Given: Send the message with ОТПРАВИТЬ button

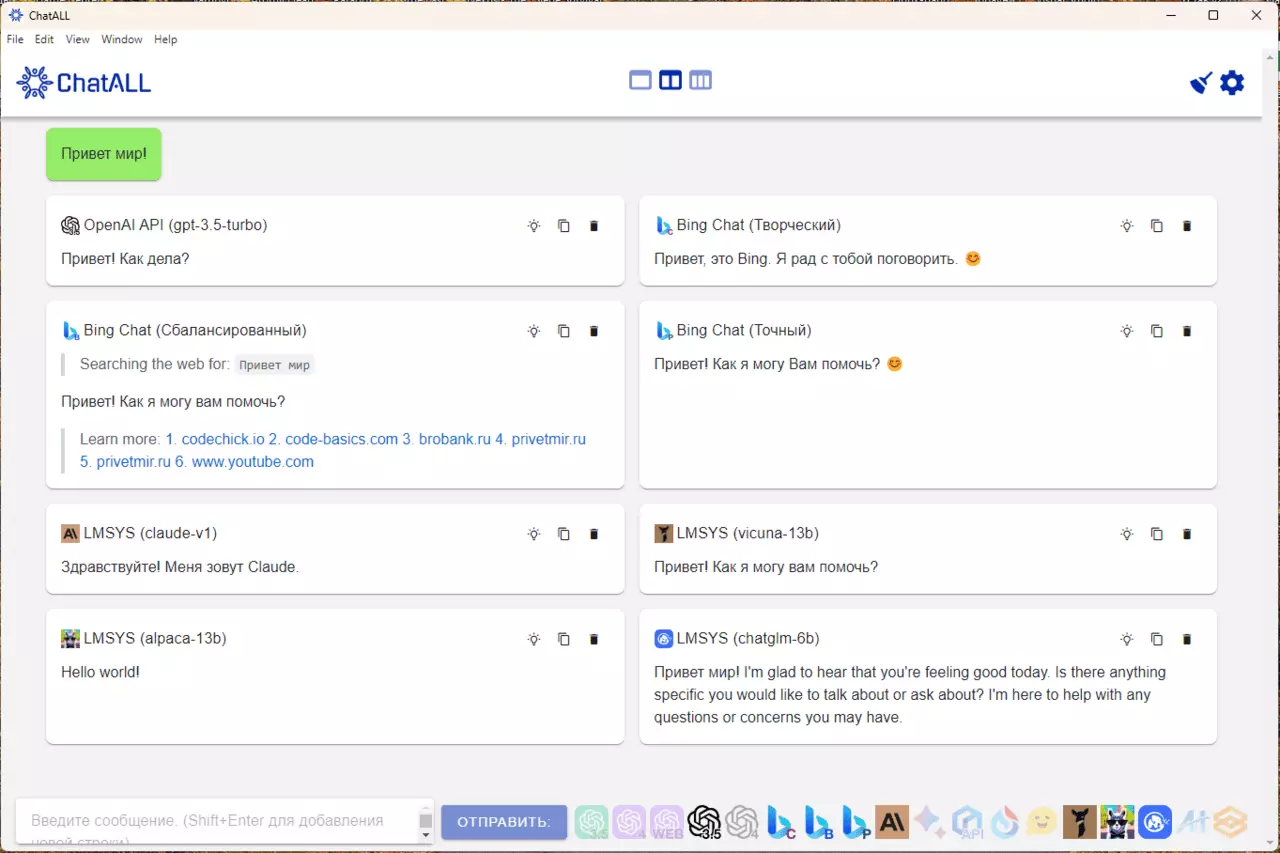Looking at the screenshot, I should 504,822.
